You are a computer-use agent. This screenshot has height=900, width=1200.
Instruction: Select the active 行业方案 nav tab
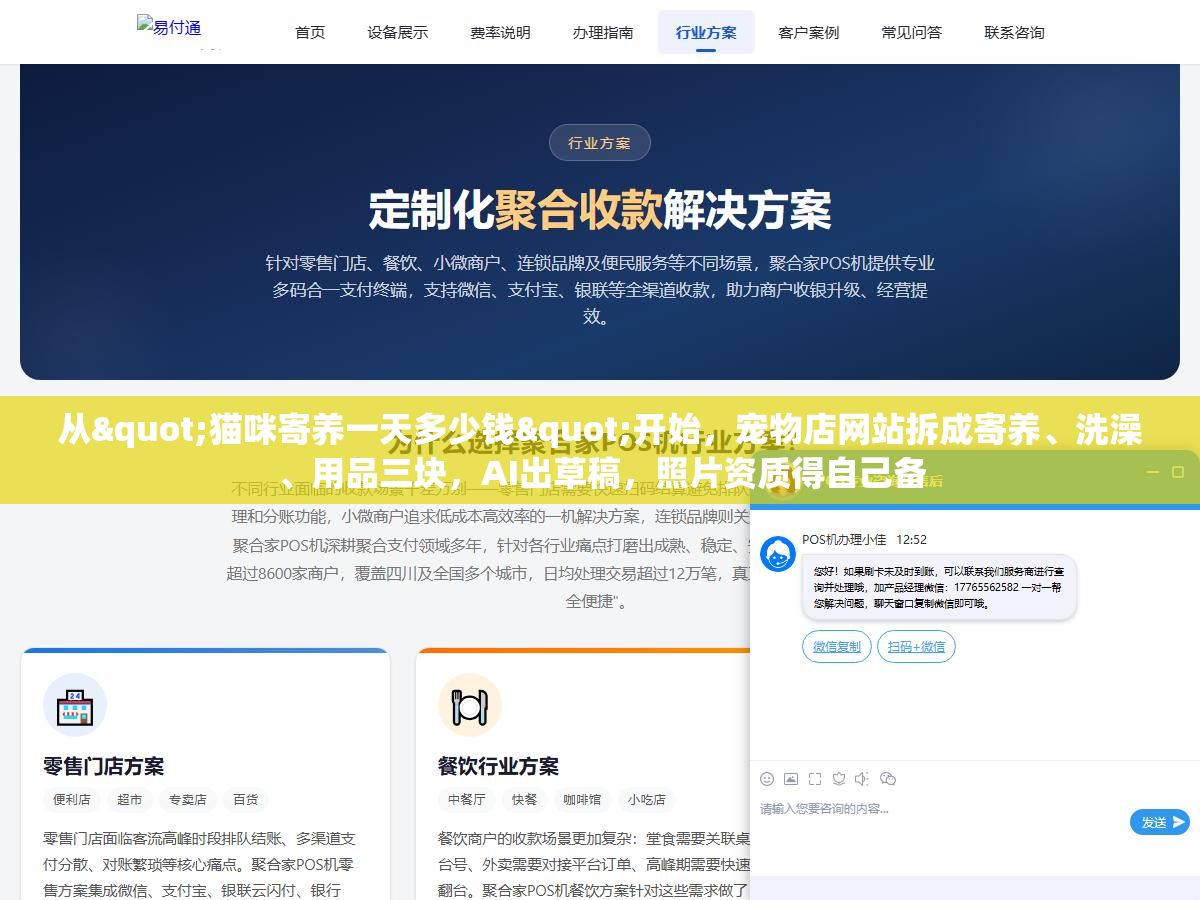point(706,32)
